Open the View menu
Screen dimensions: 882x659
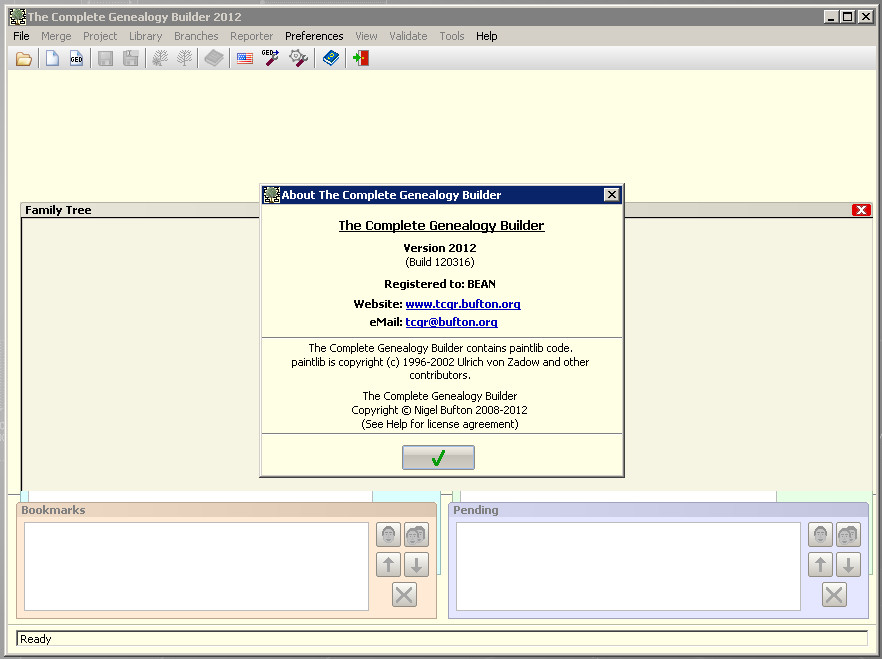click(x=366, y=36)
